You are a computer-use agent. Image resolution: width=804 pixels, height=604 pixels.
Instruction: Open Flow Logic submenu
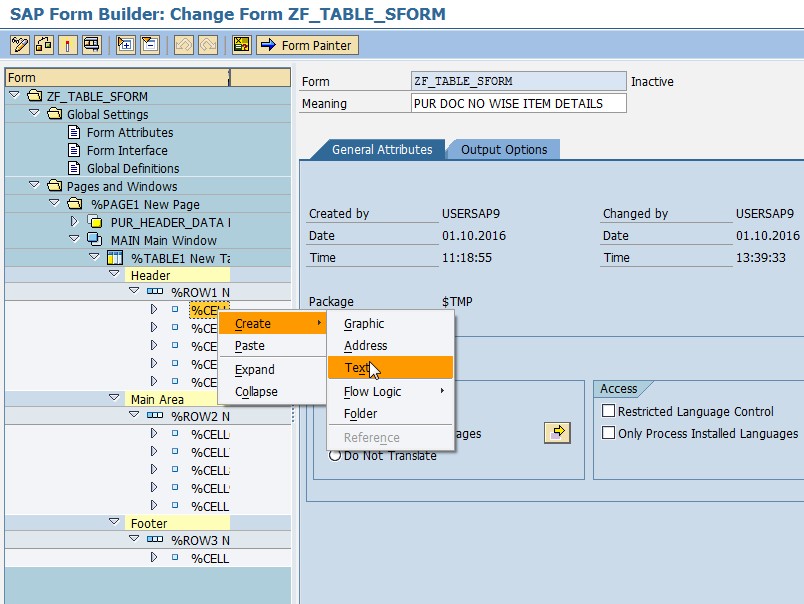tap(390, 391)
